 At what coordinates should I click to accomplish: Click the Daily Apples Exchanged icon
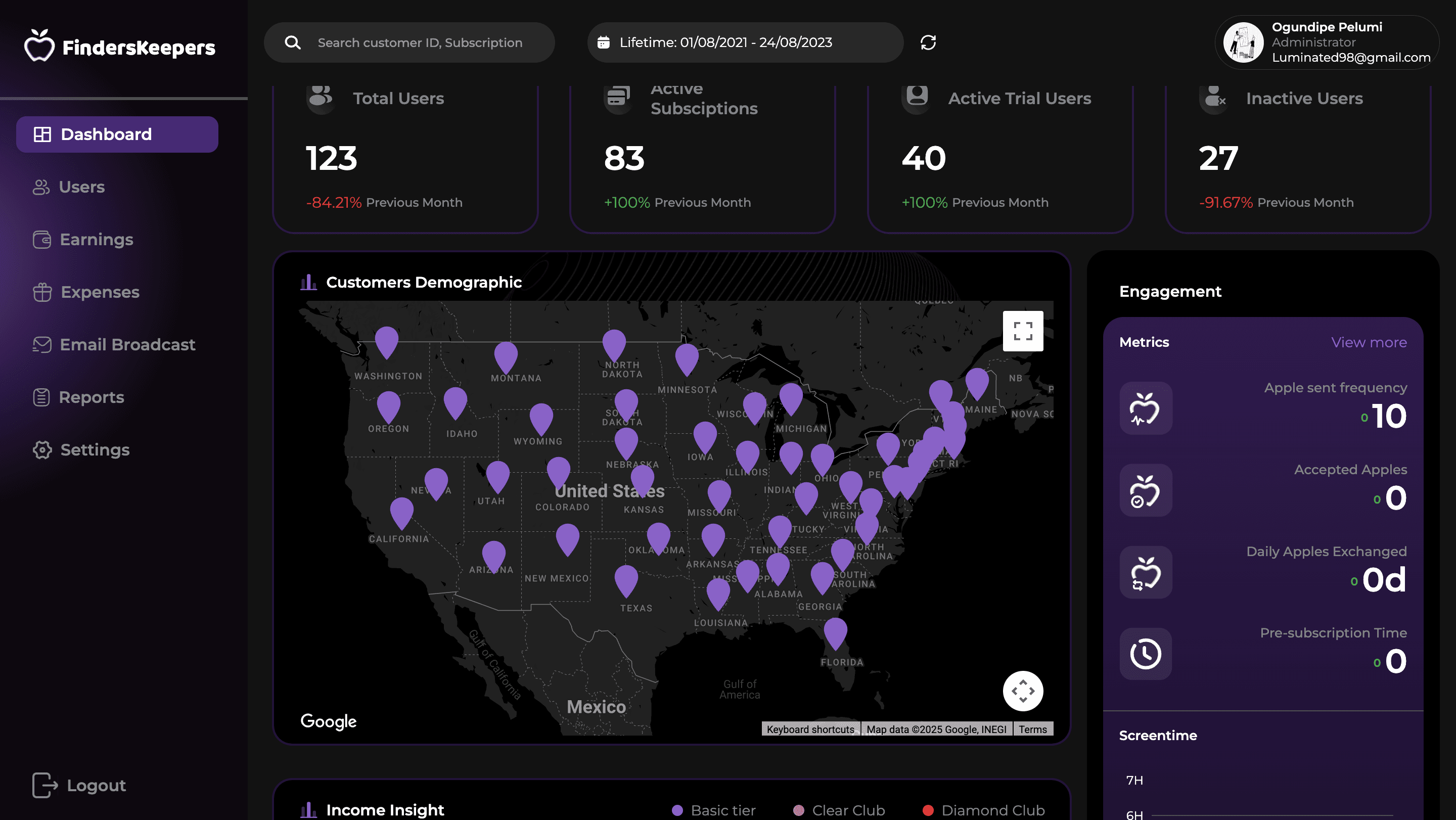coord(1146,572)
